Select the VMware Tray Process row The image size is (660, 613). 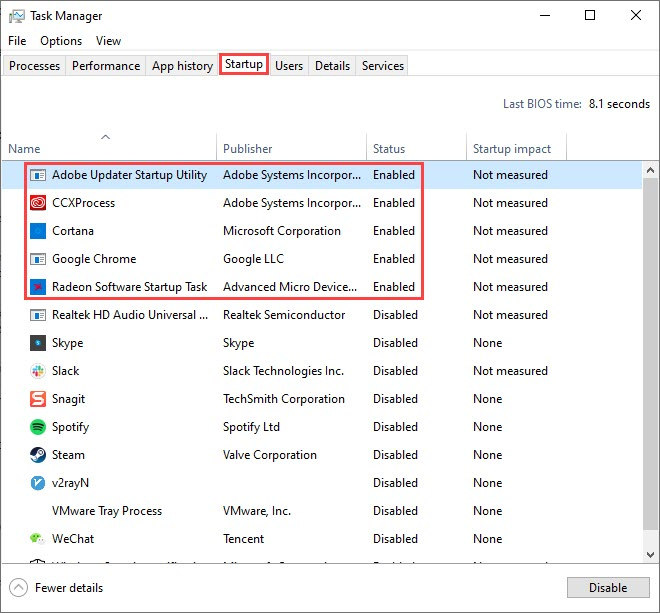[322, 511]
